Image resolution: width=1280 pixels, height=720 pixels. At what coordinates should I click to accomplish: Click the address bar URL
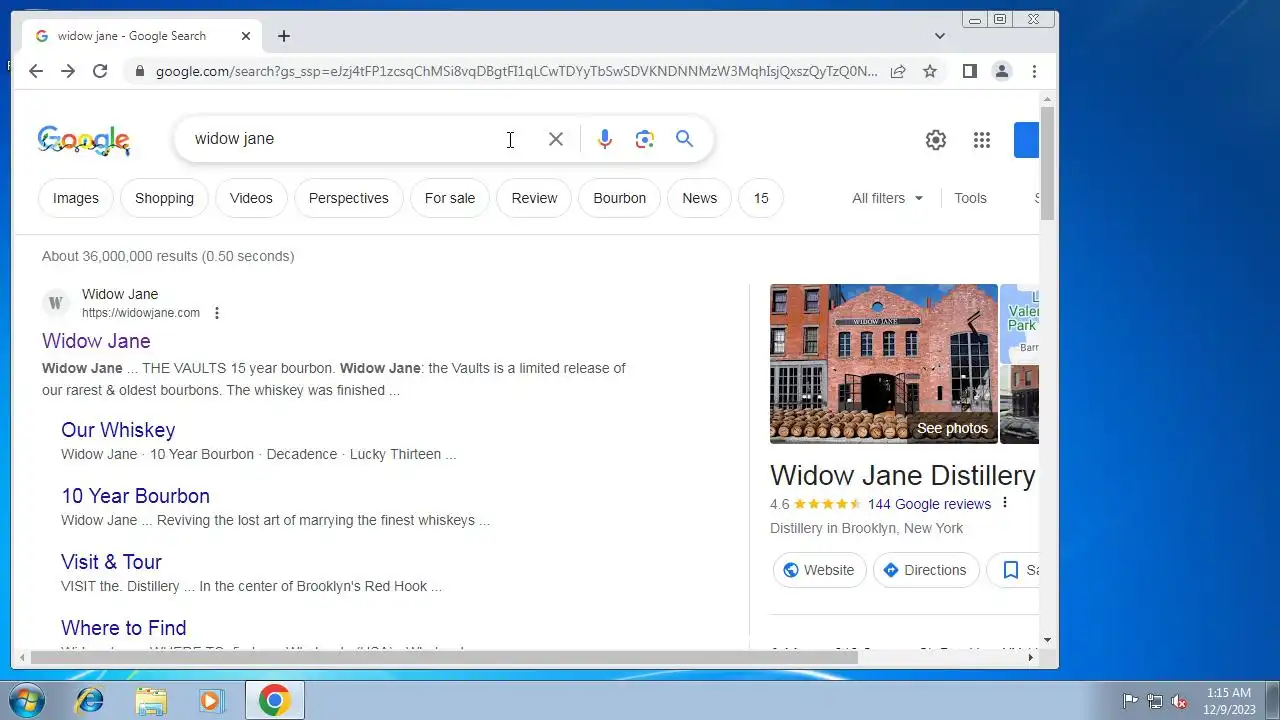click(x=516, y=71)
